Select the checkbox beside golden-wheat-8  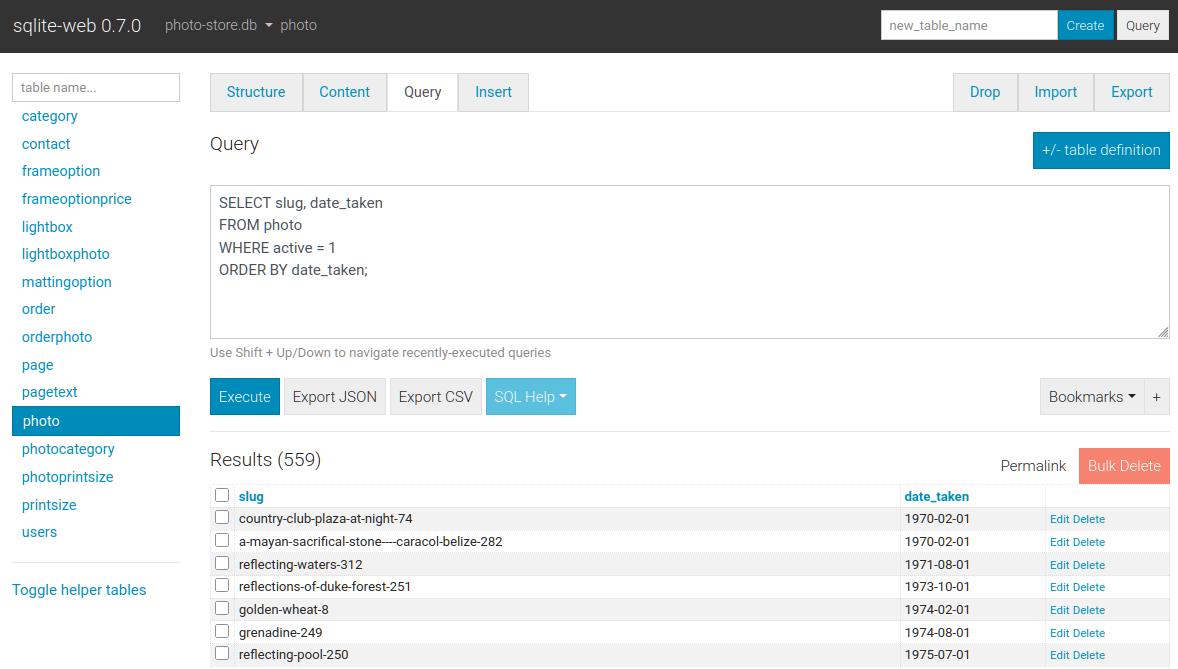pyautogui.click(x=222, y=609)
